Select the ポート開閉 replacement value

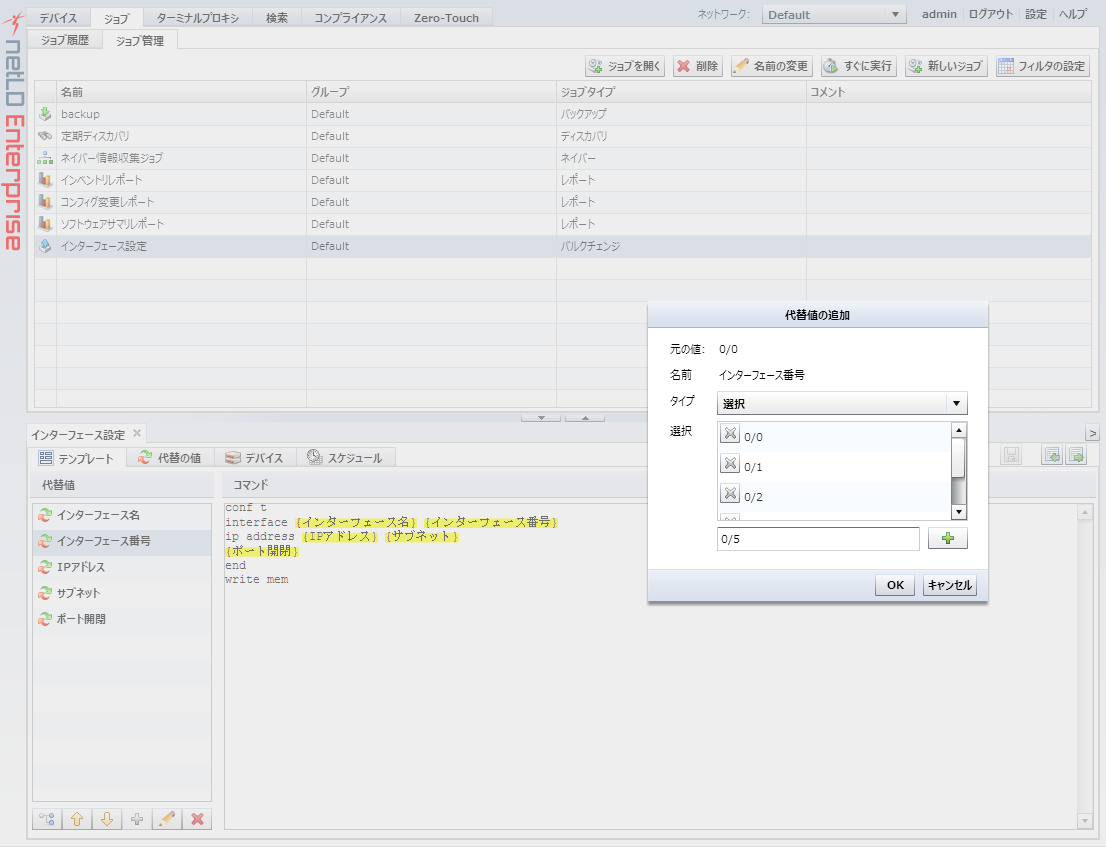pyautogui.click(x=121, y=619)
